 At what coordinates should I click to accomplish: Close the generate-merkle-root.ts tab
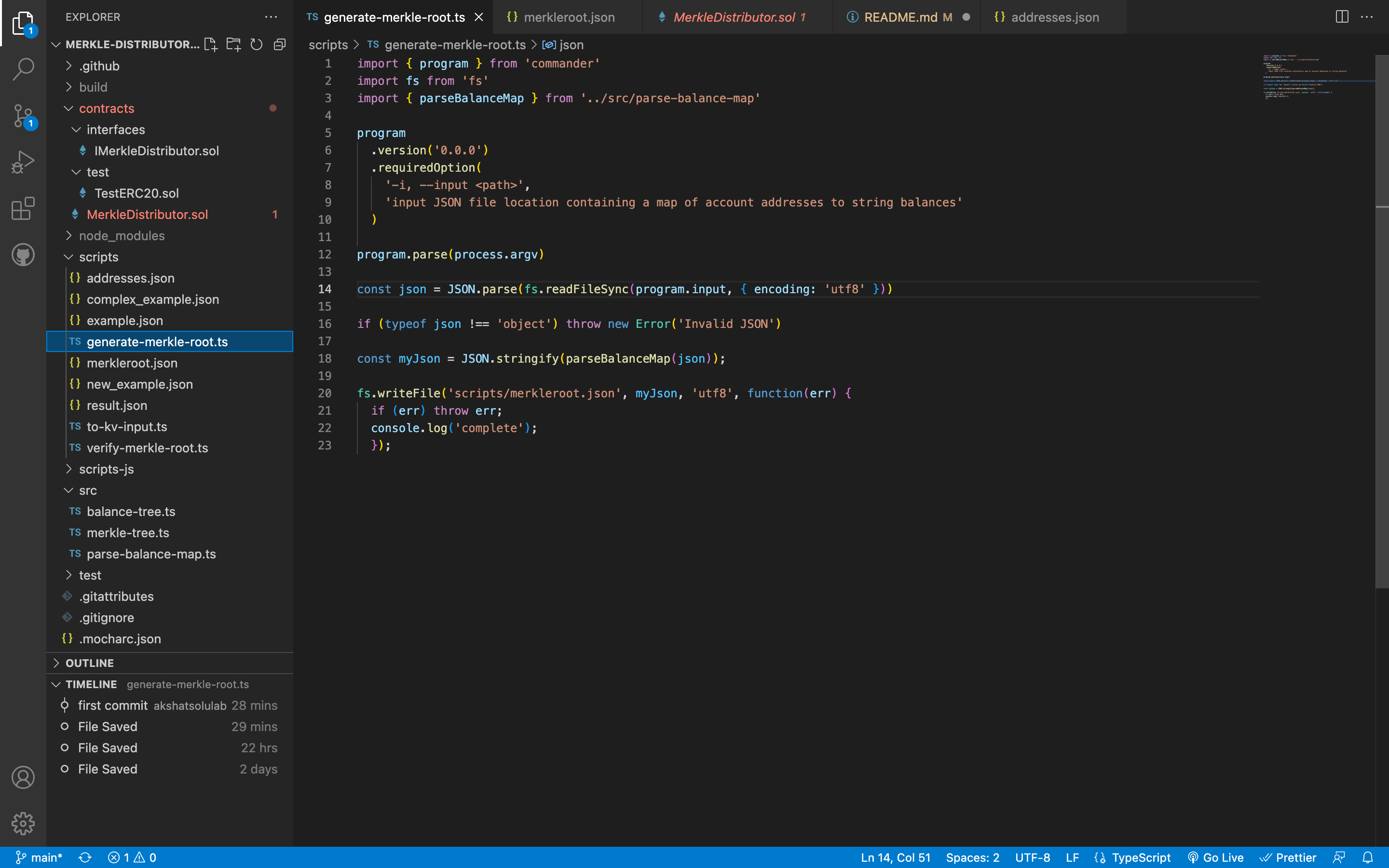(479, 17)
